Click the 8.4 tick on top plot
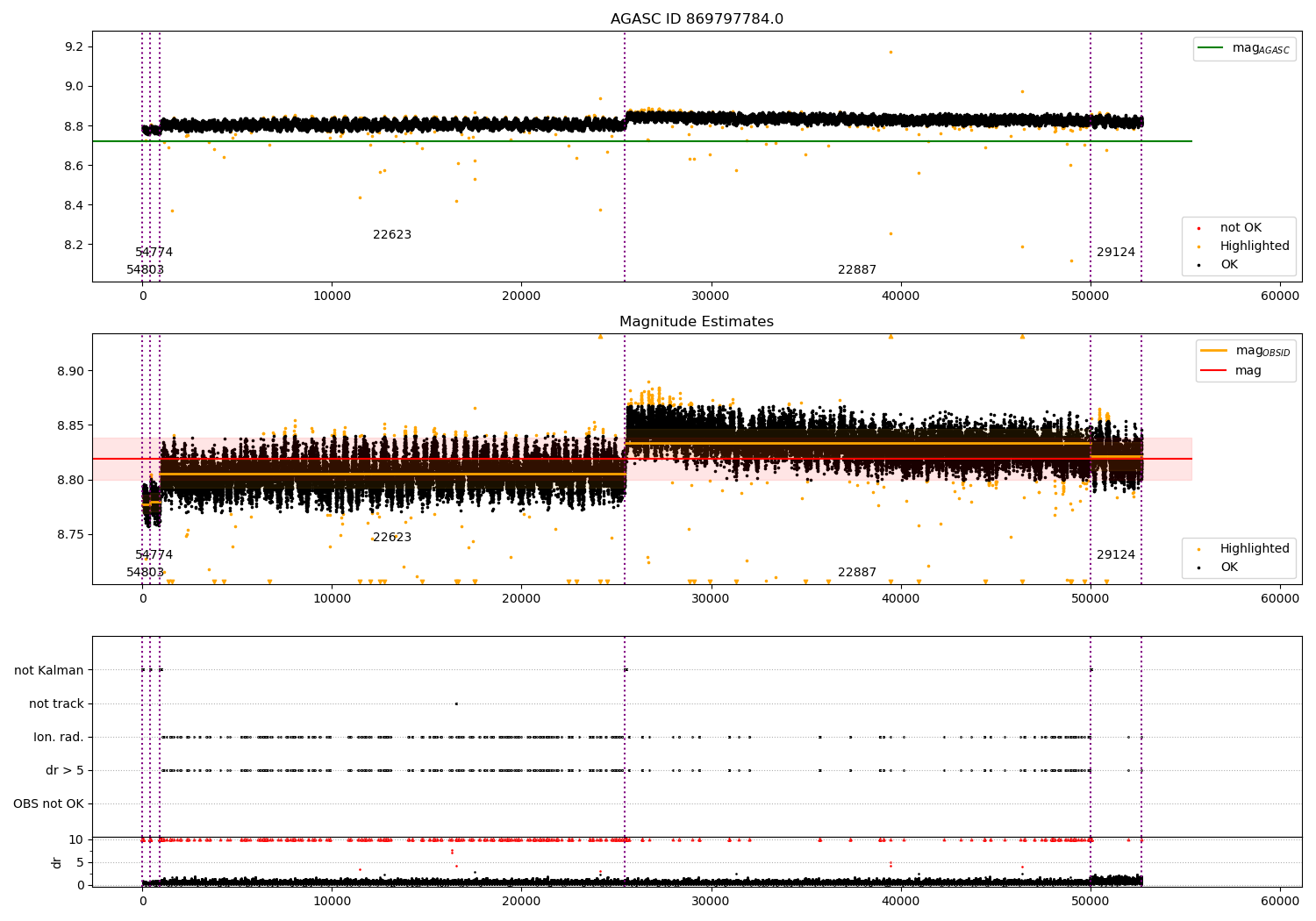The width and height of the screenshot is (1316, 921). [x=74, y=205]
